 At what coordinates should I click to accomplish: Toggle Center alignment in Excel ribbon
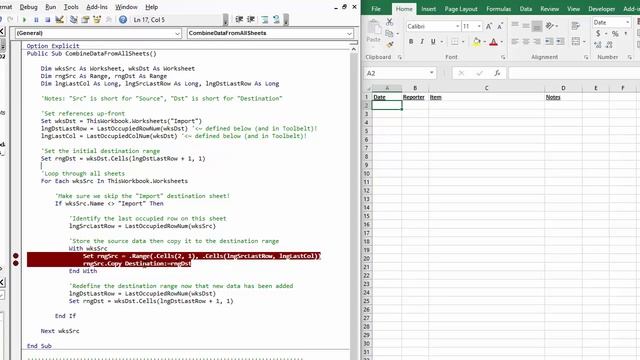click(x=526, y=42)
